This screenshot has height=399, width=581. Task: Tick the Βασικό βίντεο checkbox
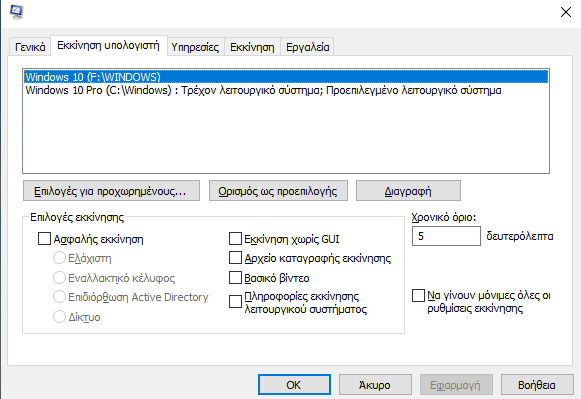pyautogui.click(x=235, y=277)
